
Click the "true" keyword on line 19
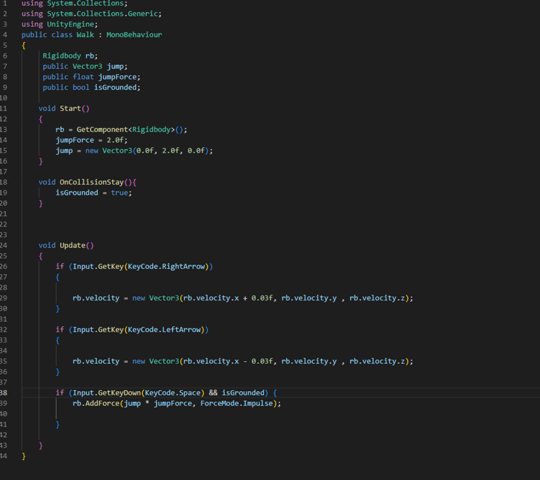click(119, 193)
